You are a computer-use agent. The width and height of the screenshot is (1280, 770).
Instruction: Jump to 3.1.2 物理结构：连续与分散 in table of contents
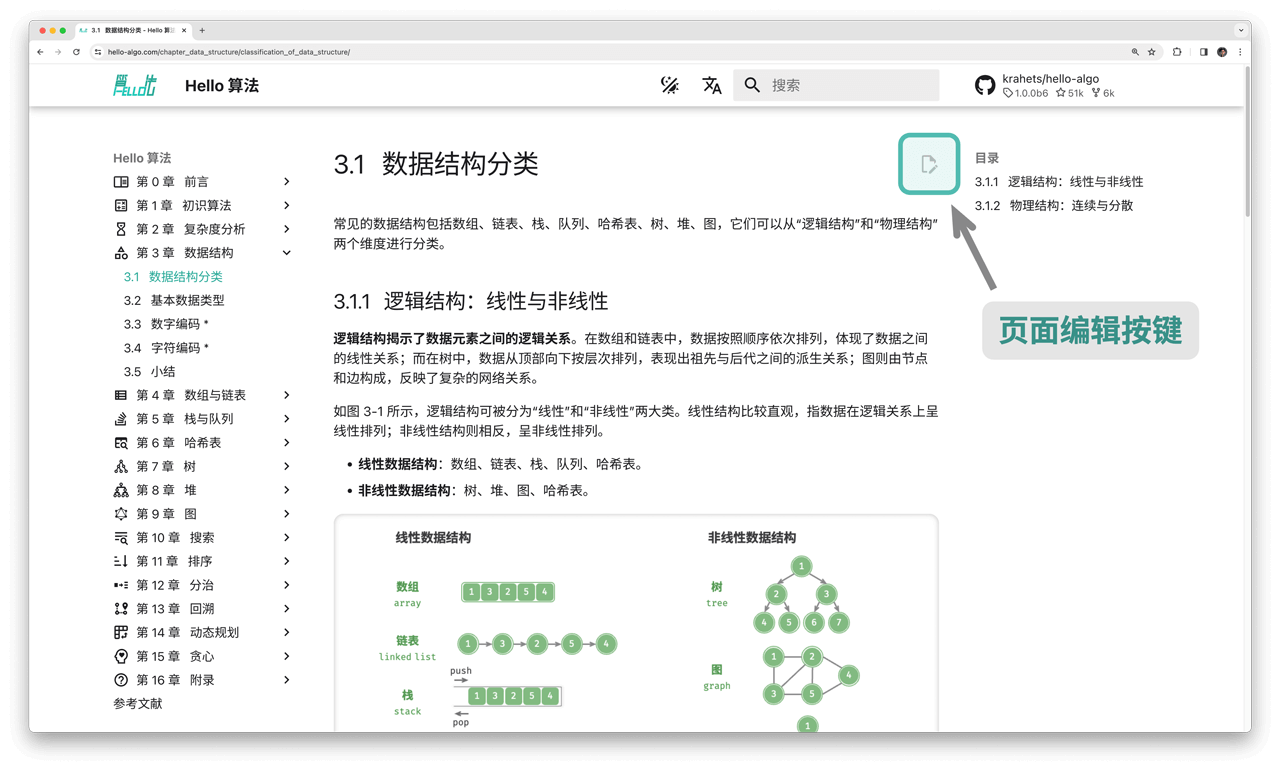tap(1054, 206)
